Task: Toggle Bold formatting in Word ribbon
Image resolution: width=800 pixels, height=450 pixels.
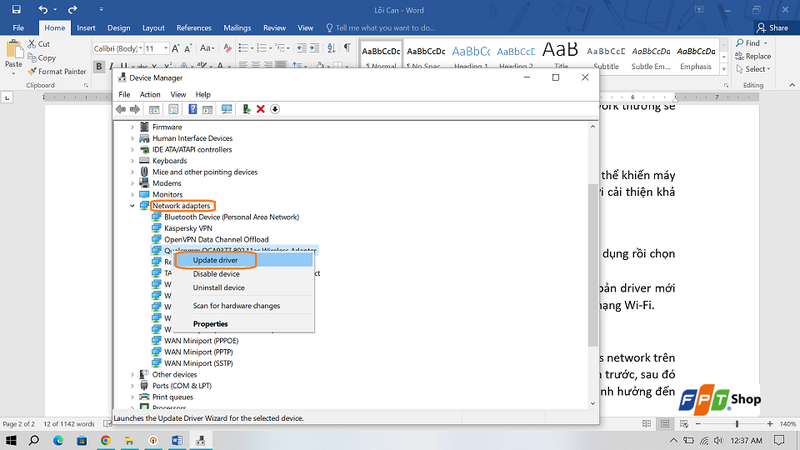Action: (99, 66)
